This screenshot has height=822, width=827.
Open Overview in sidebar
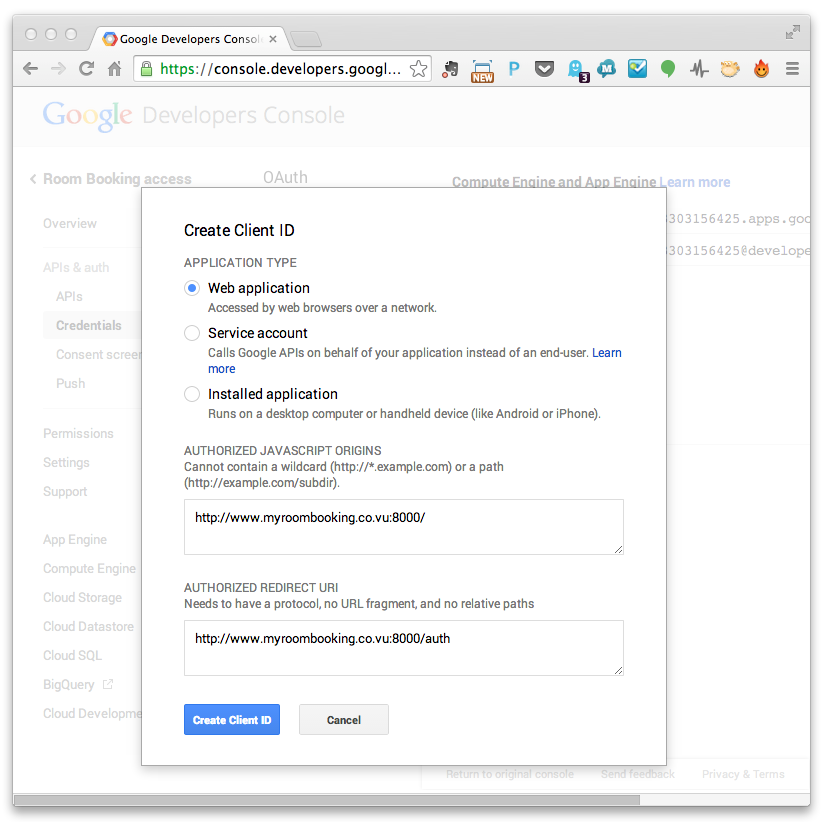(70, 224)
